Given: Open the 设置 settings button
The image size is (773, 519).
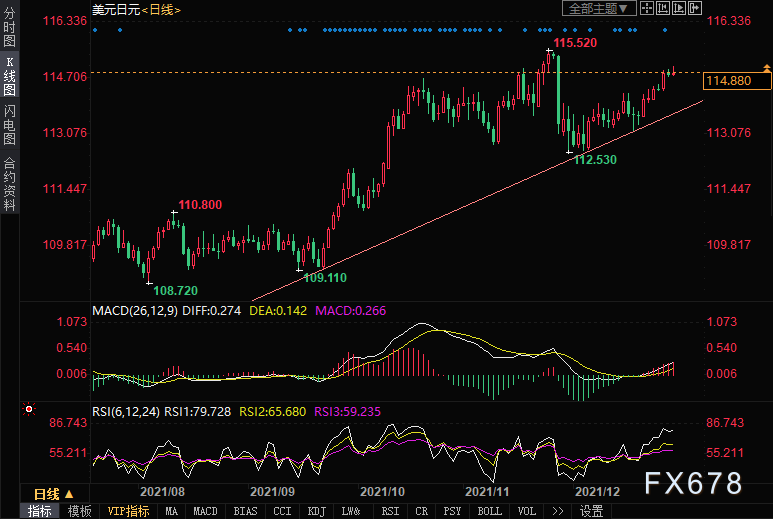Looking at the screenshot, I should click(591, 511).
